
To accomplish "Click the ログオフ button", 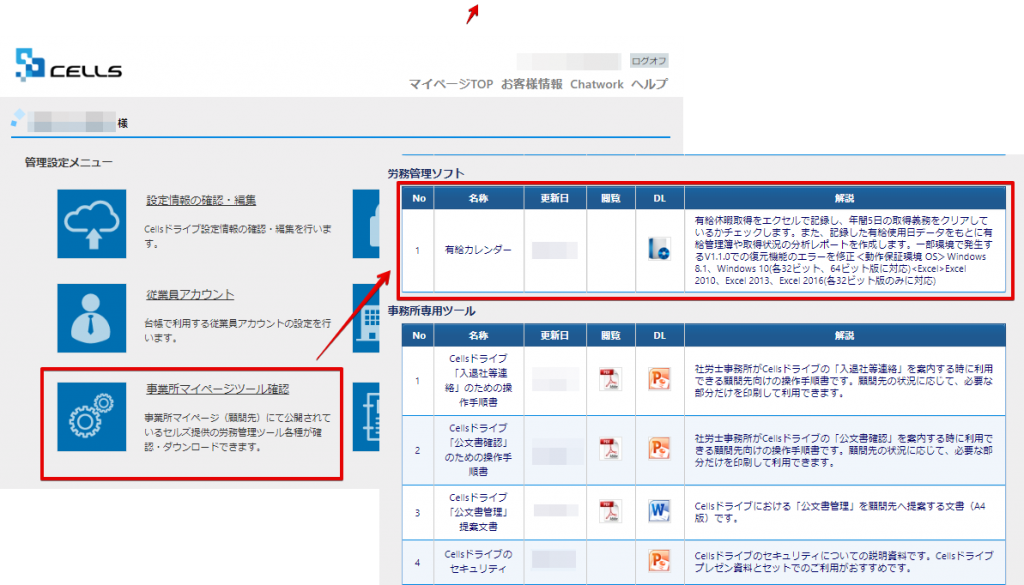I will click(x=648, y=61).
